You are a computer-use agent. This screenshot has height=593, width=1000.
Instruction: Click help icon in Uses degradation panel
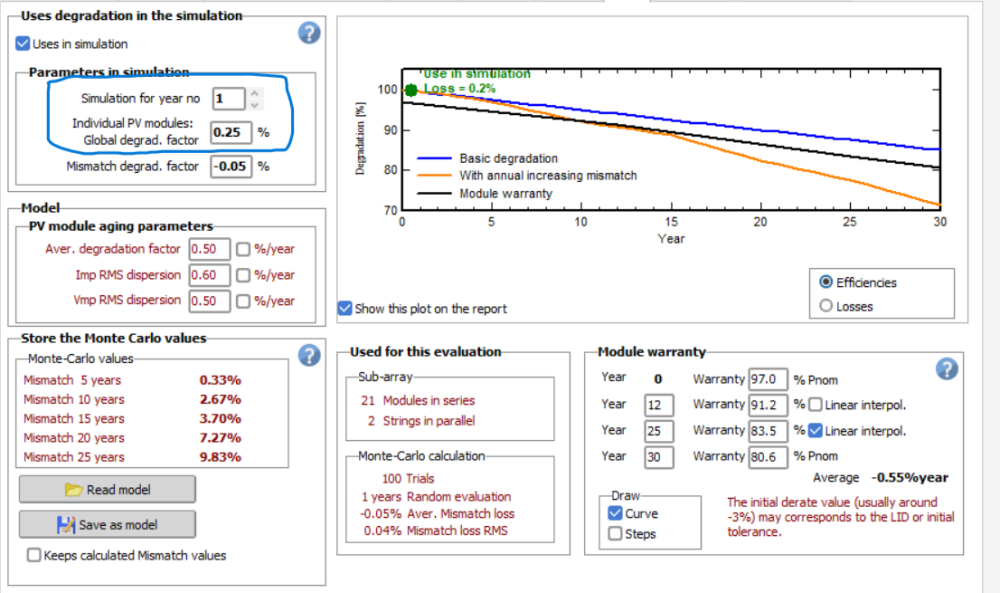click(309, 33)
